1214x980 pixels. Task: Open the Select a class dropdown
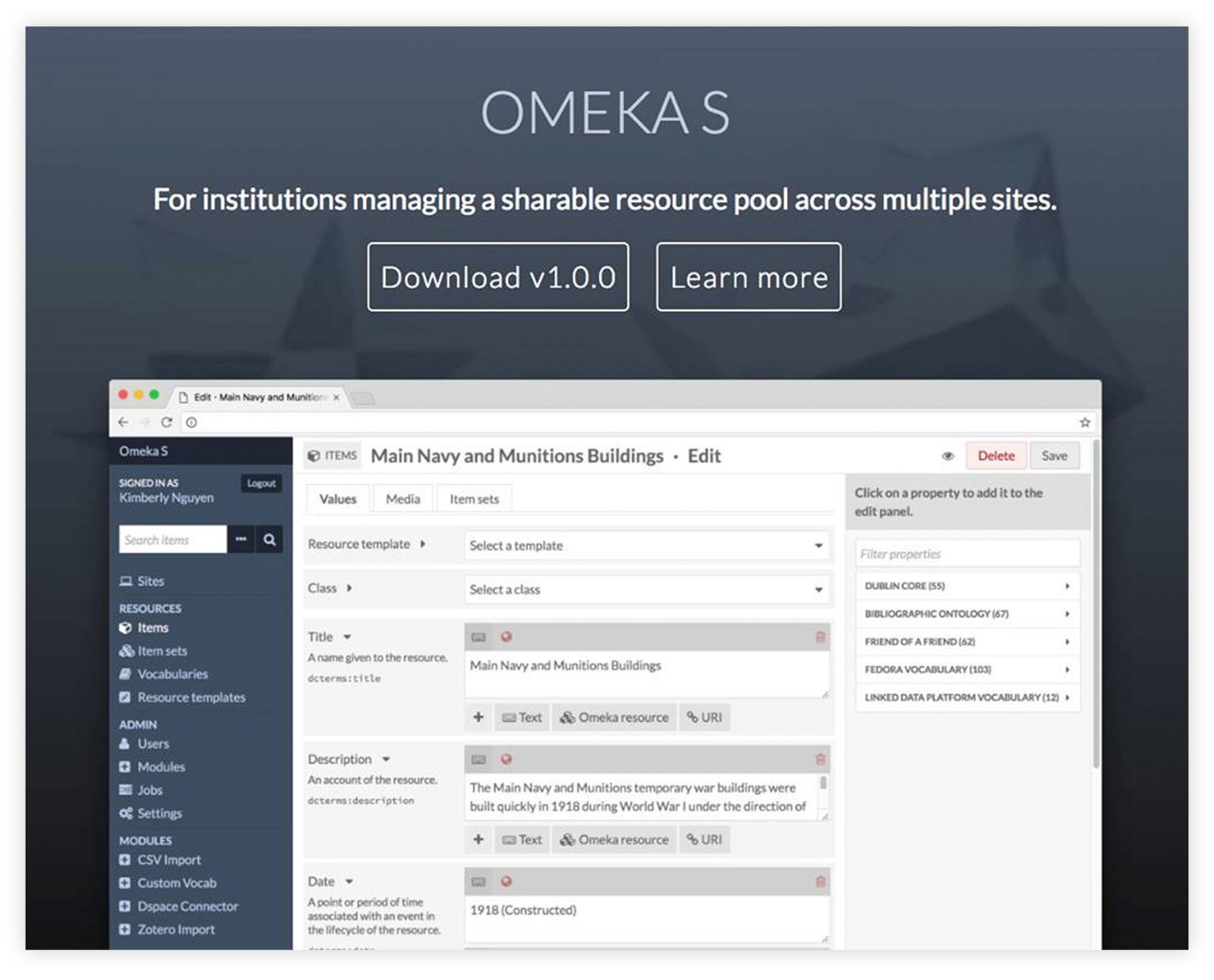click(646, 589)
